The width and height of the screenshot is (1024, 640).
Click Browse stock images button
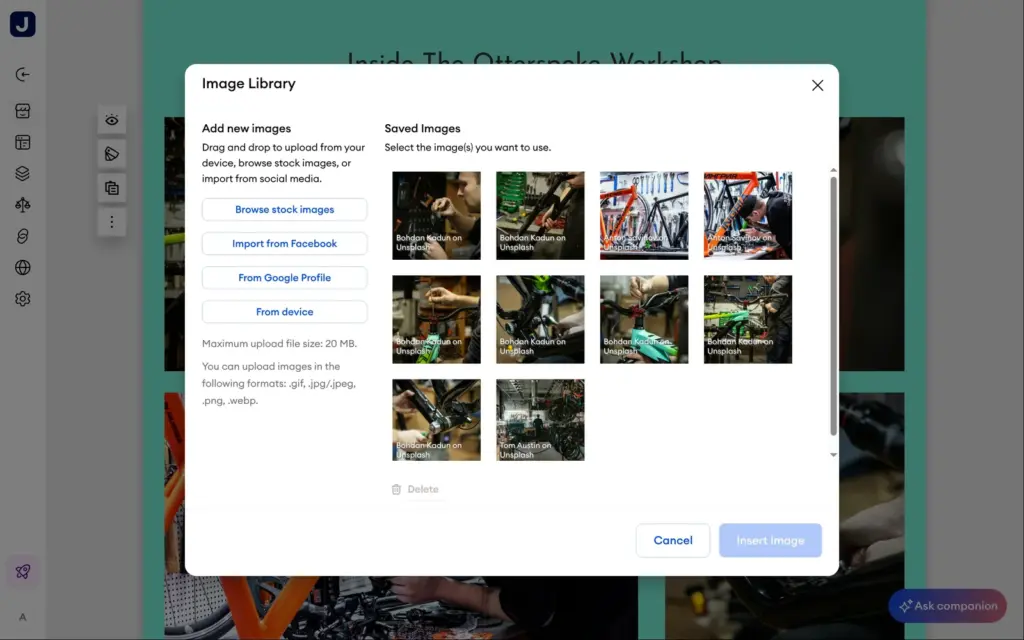(x=284, y=210)
